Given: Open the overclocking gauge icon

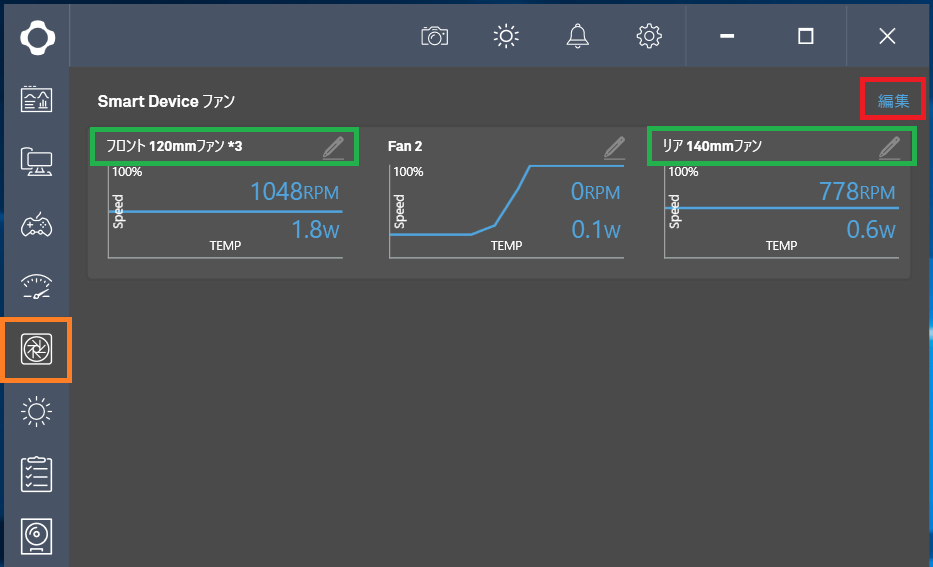Looking at the screenshot, I should click(x=37, y=287).
